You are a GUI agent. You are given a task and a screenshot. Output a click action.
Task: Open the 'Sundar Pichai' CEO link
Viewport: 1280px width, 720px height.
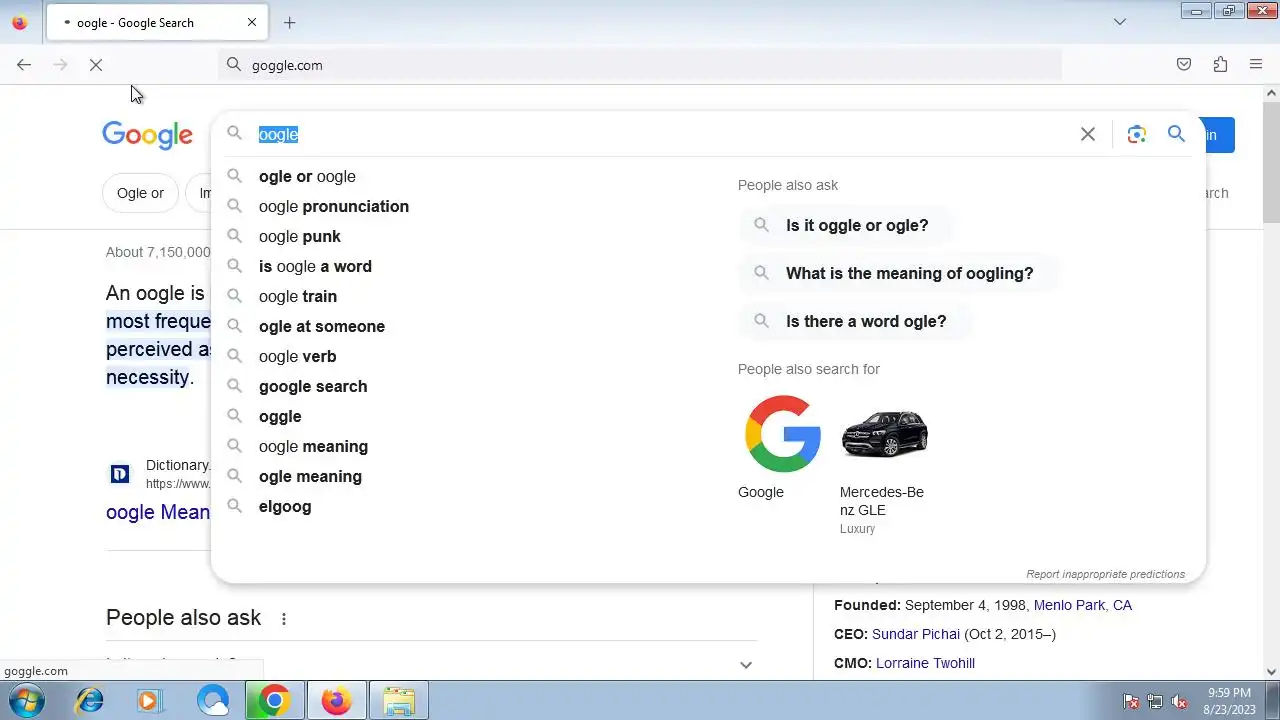[x=916, y=634]
